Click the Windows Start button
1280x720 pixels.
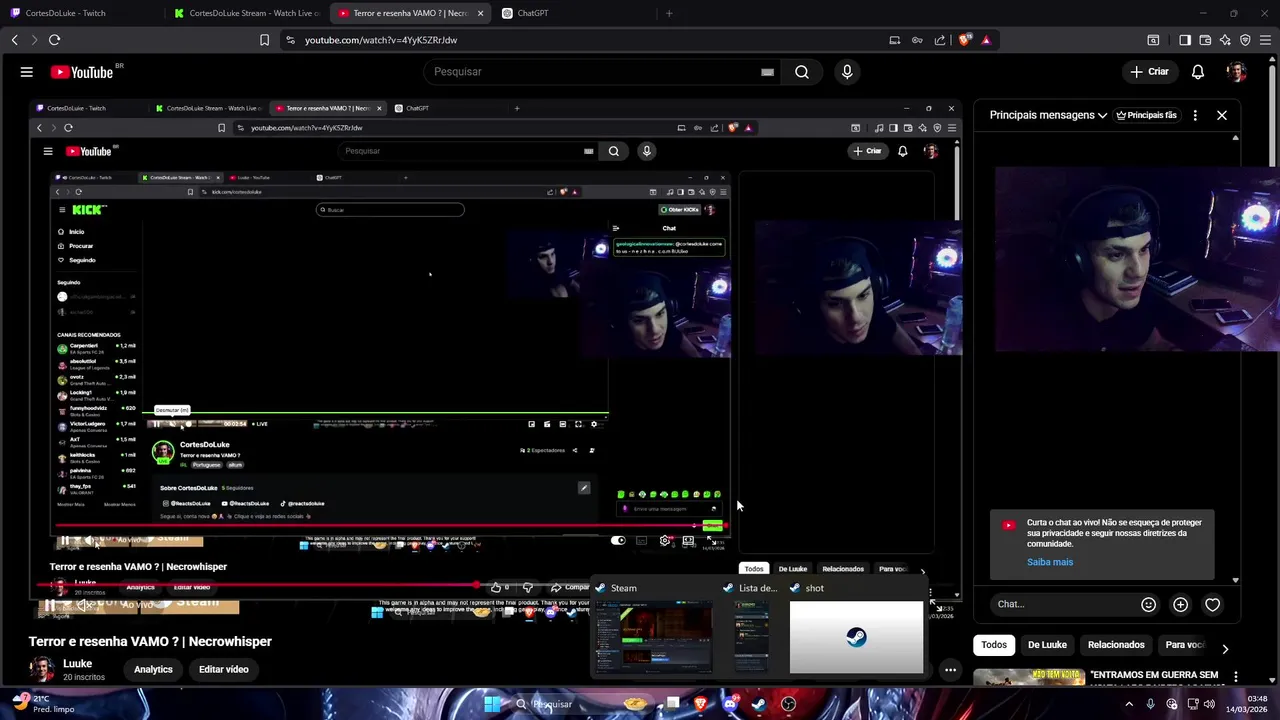[x=491, y=704]
